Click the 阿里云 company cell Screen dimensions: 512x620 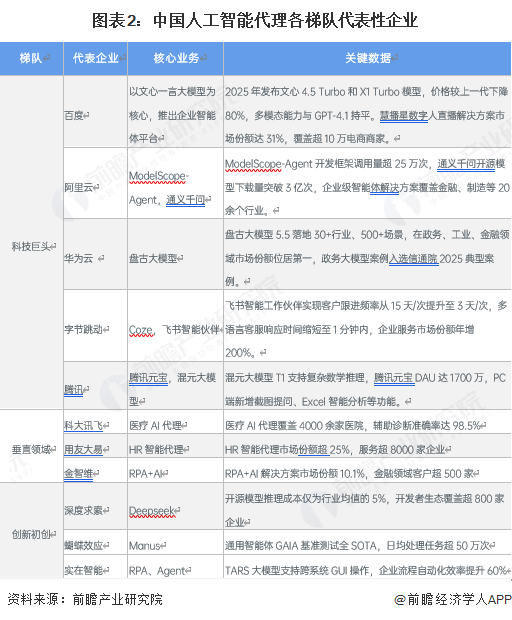[96, 183]
